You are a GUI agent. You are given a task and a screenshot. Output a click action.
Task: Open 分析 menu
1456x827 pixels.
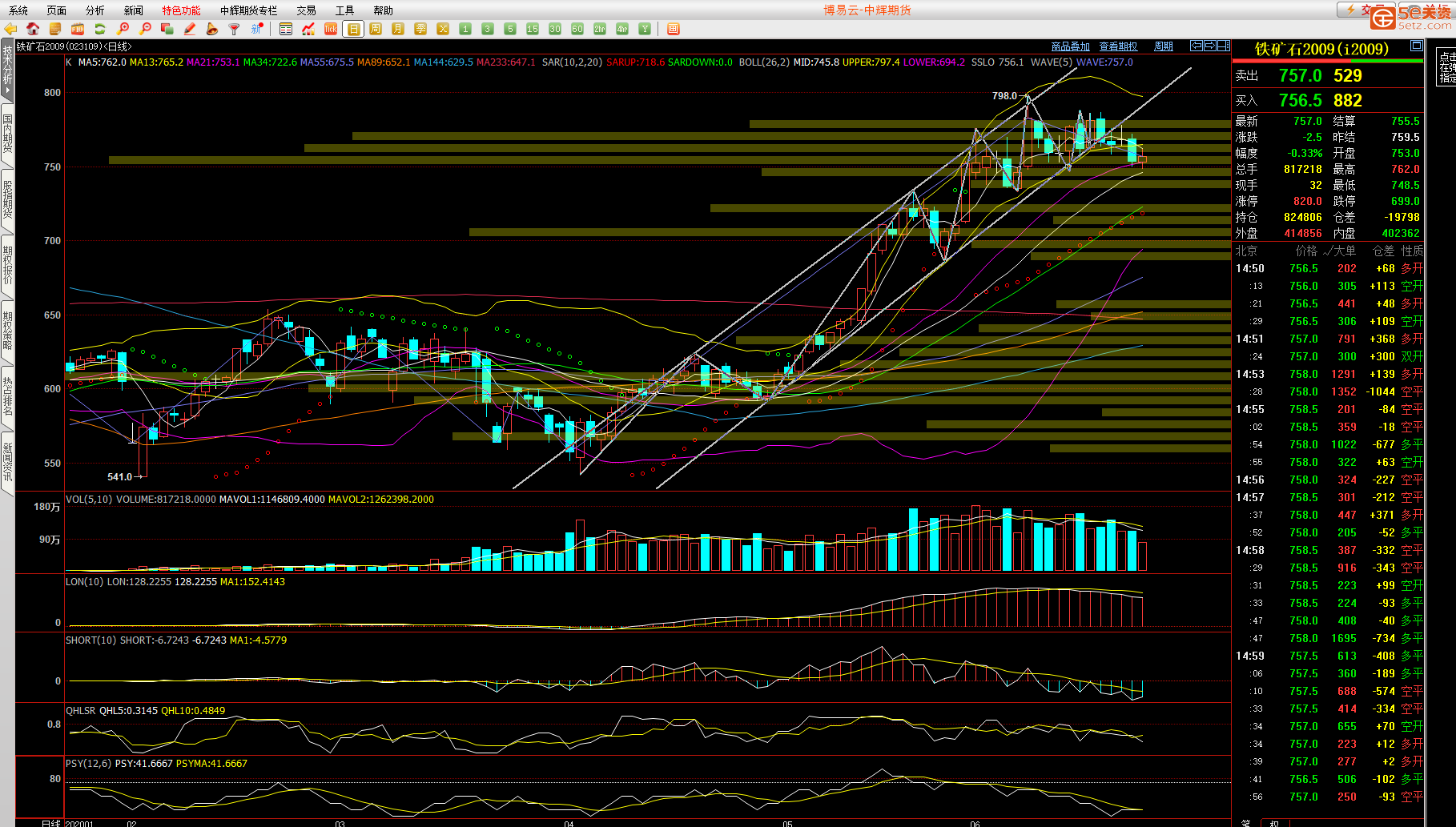click(95, 10)
